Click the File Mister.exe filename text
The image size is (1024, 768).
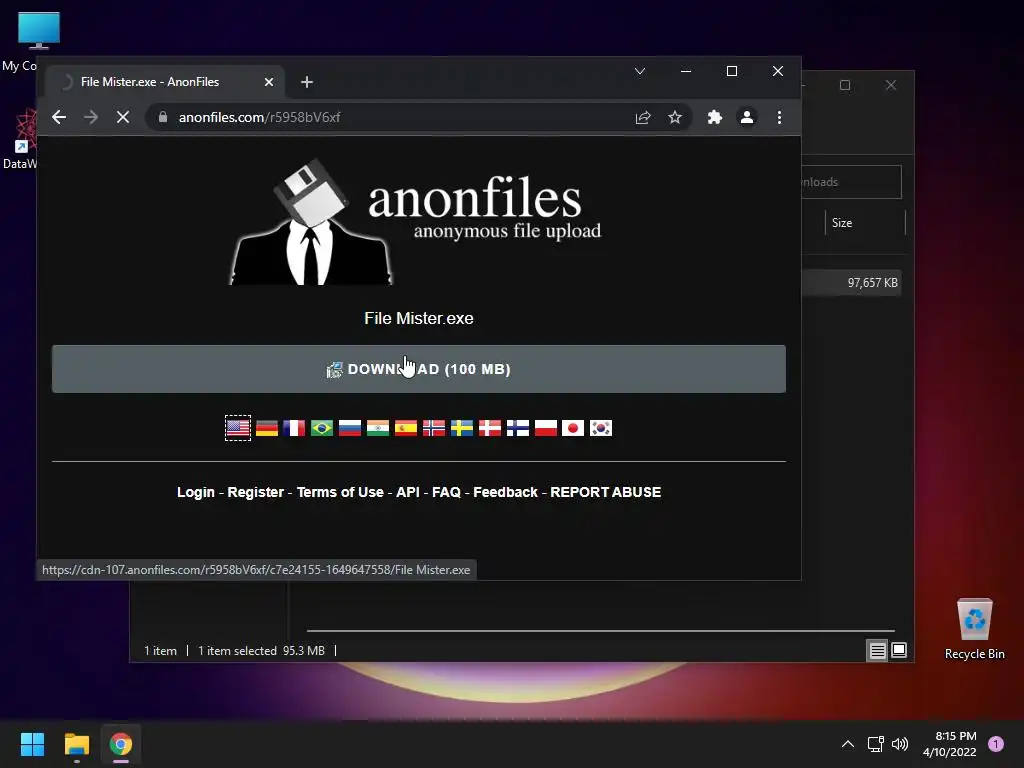pos(419,318)
